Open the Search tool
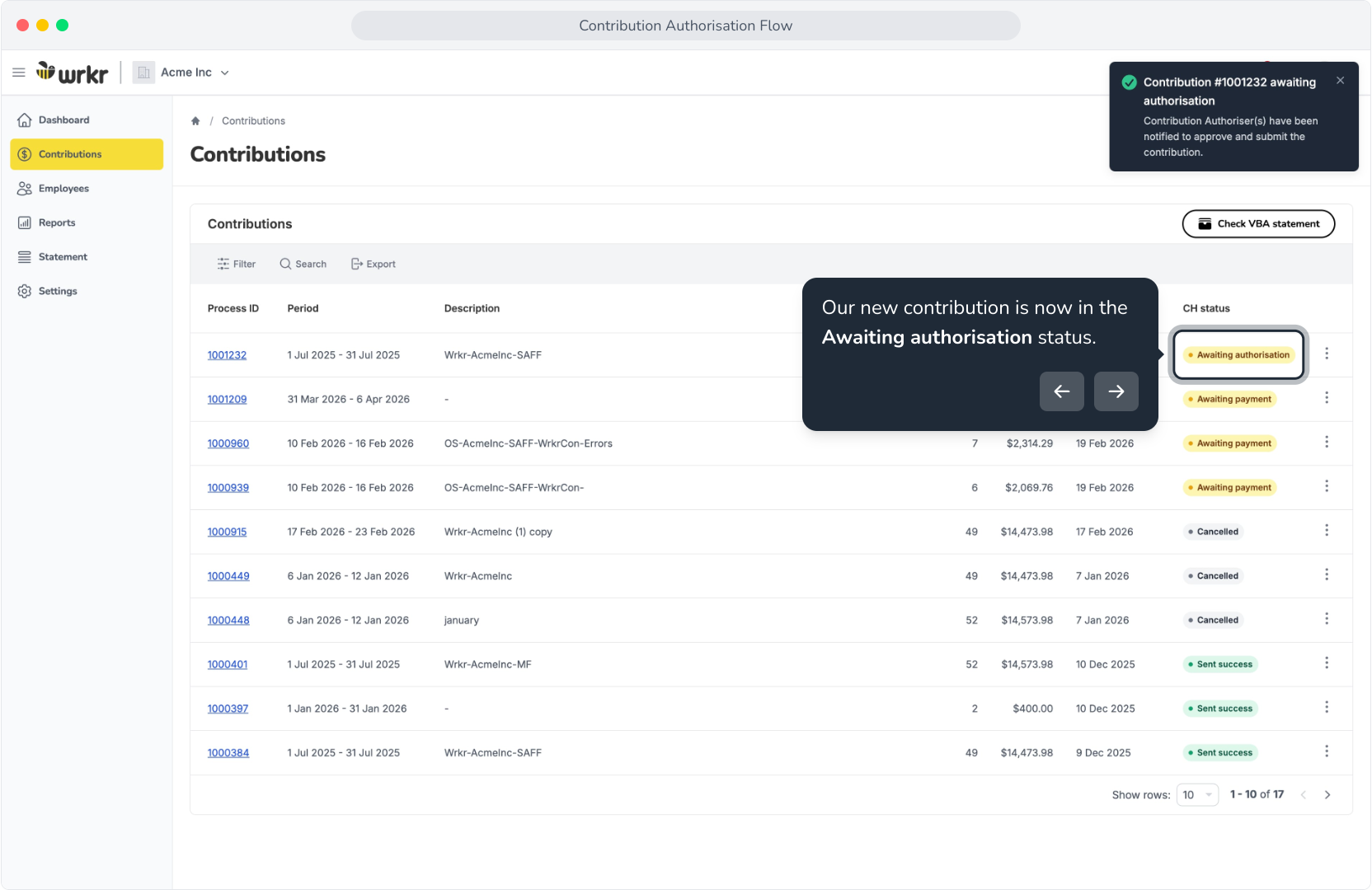Screen dimensions: 1372x890 click(x=303, y=264)
